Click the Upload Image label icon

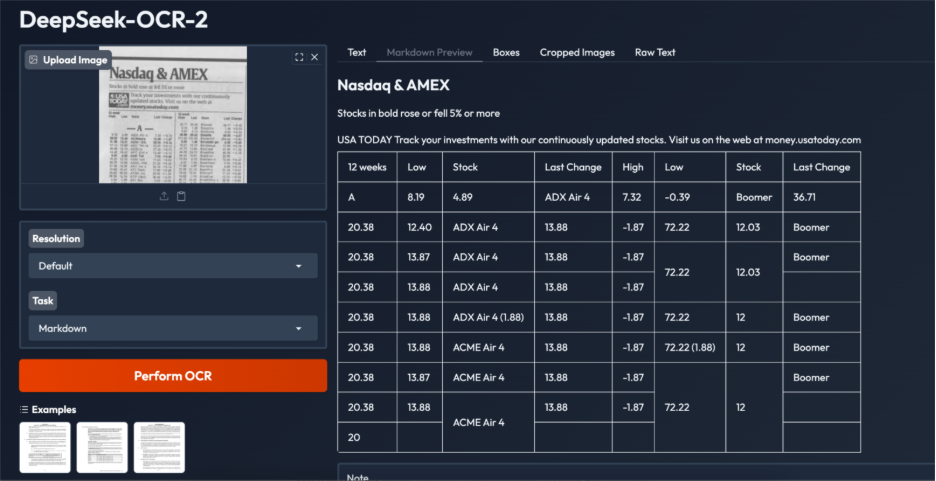[x=33, y=60]
